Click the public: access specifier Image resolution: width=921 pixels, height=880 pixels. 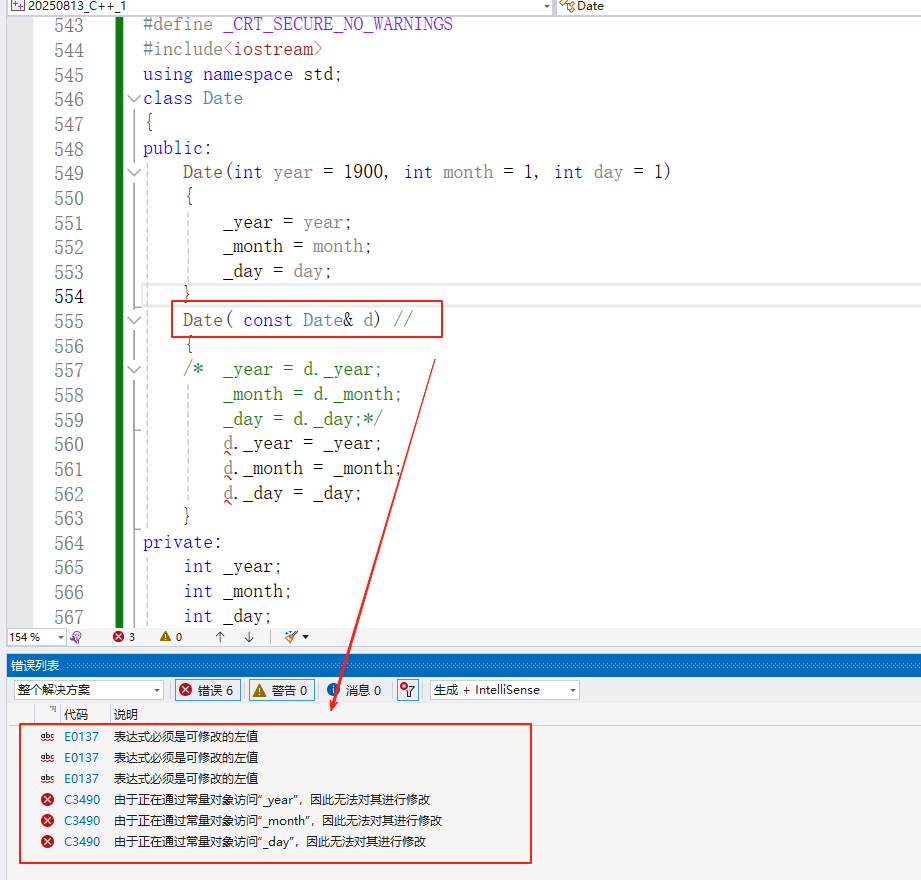click(x=177, y=148)
